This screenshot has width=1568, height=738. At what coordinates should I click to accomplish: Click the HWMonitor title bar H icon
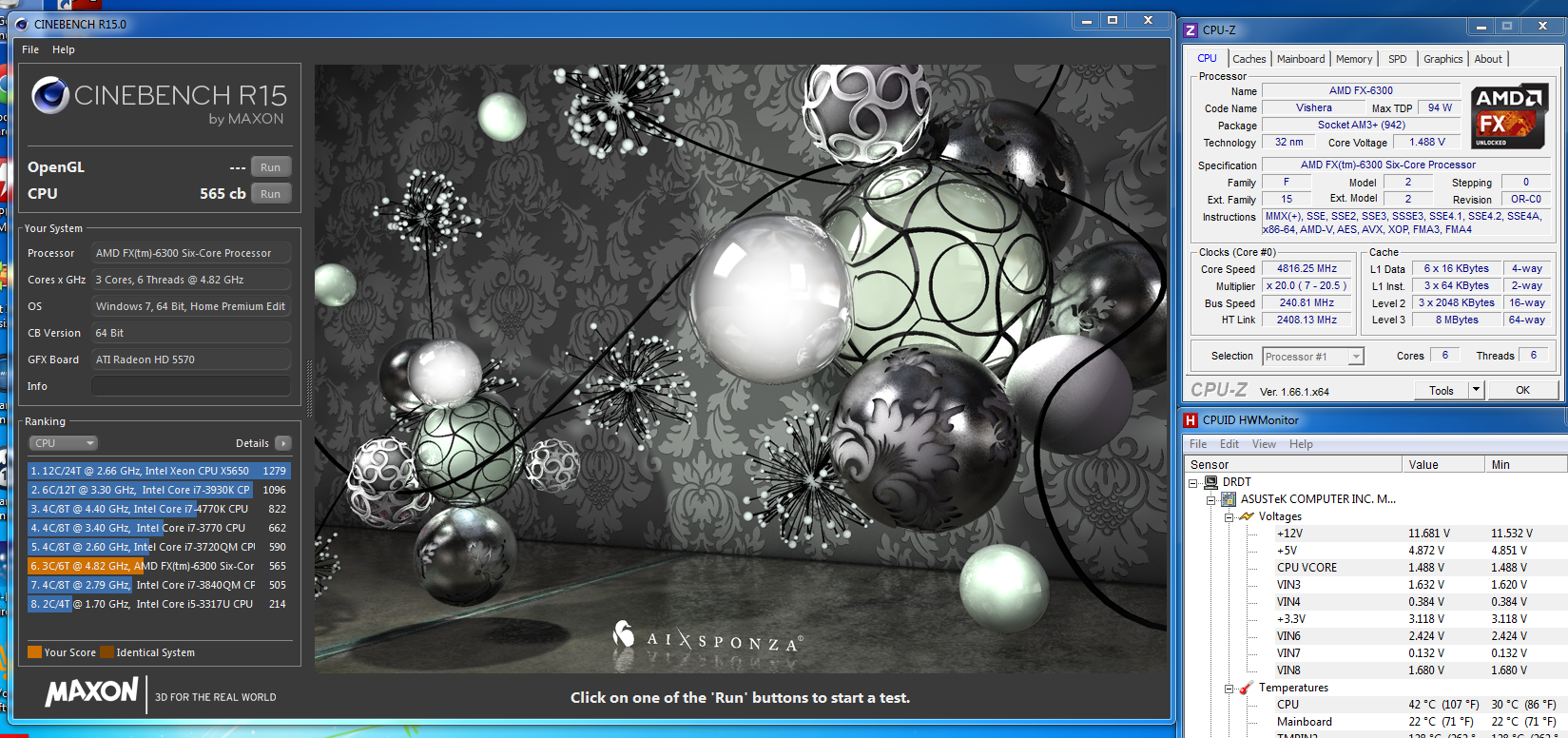pos(1191,420)
